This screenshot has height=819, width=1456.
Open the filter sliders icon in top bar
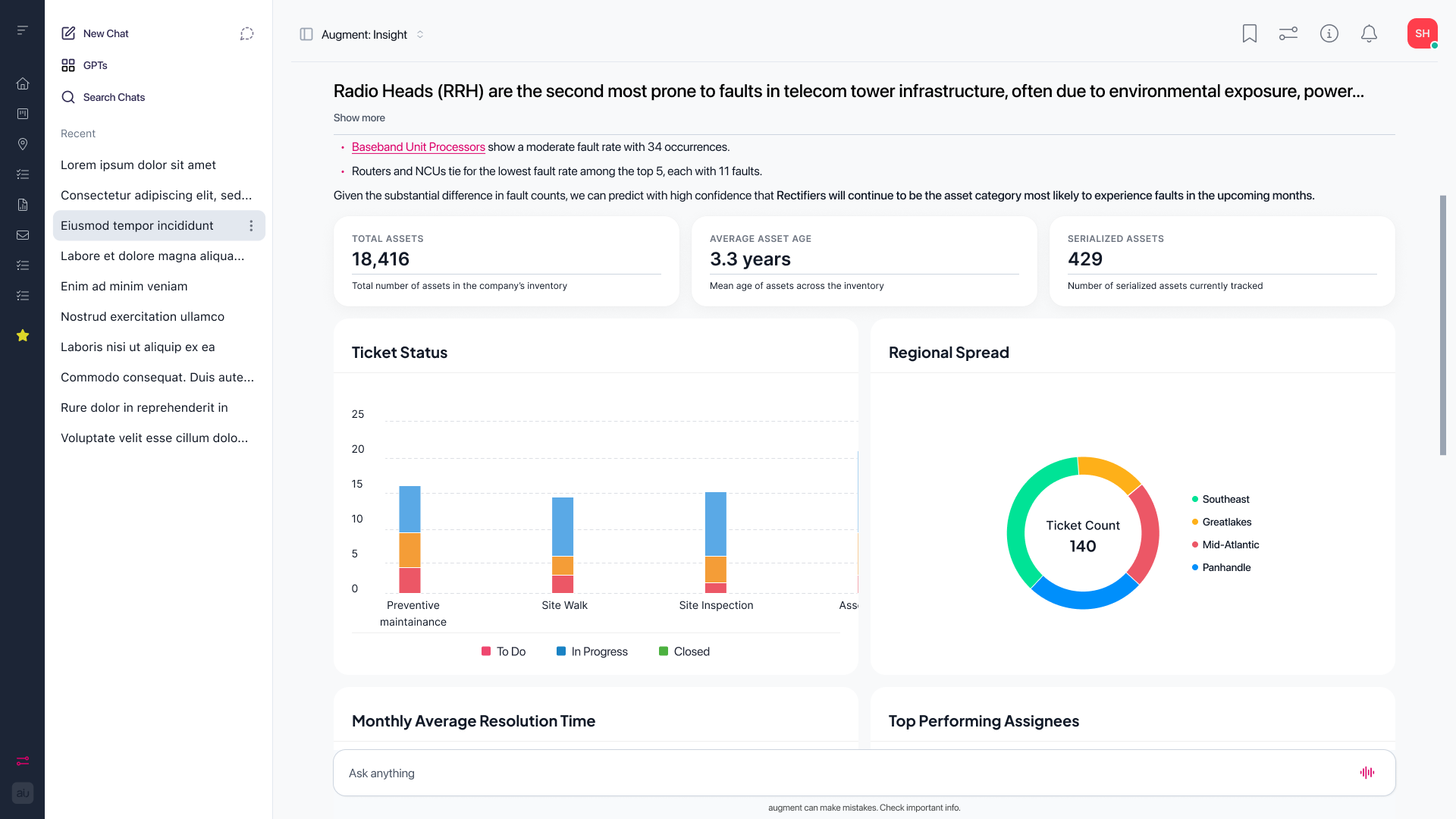click(1288, 33)
